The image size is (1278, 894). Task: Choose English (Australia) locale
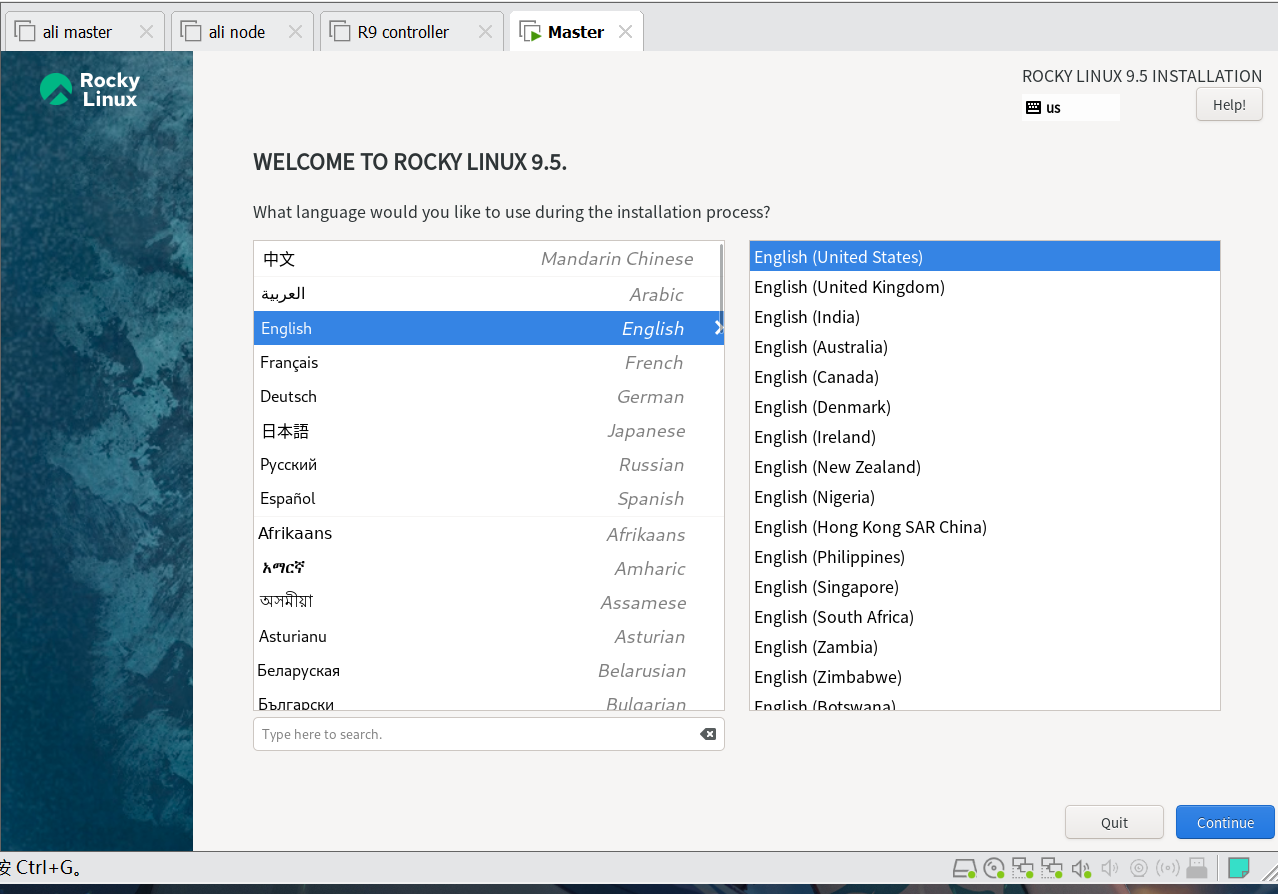pos(985,347)
